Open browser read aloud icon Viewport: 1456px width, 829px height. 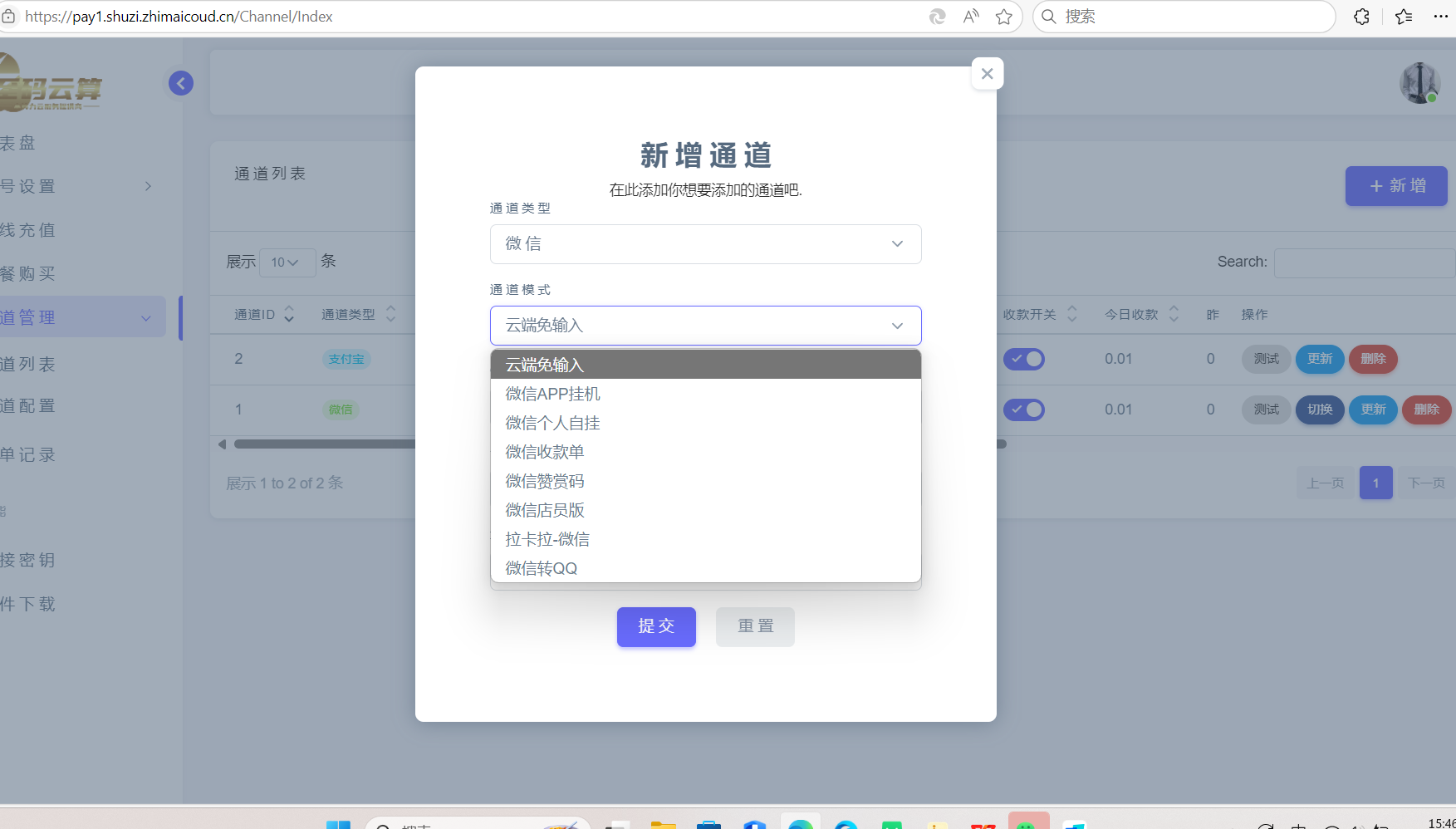point(970,17)
